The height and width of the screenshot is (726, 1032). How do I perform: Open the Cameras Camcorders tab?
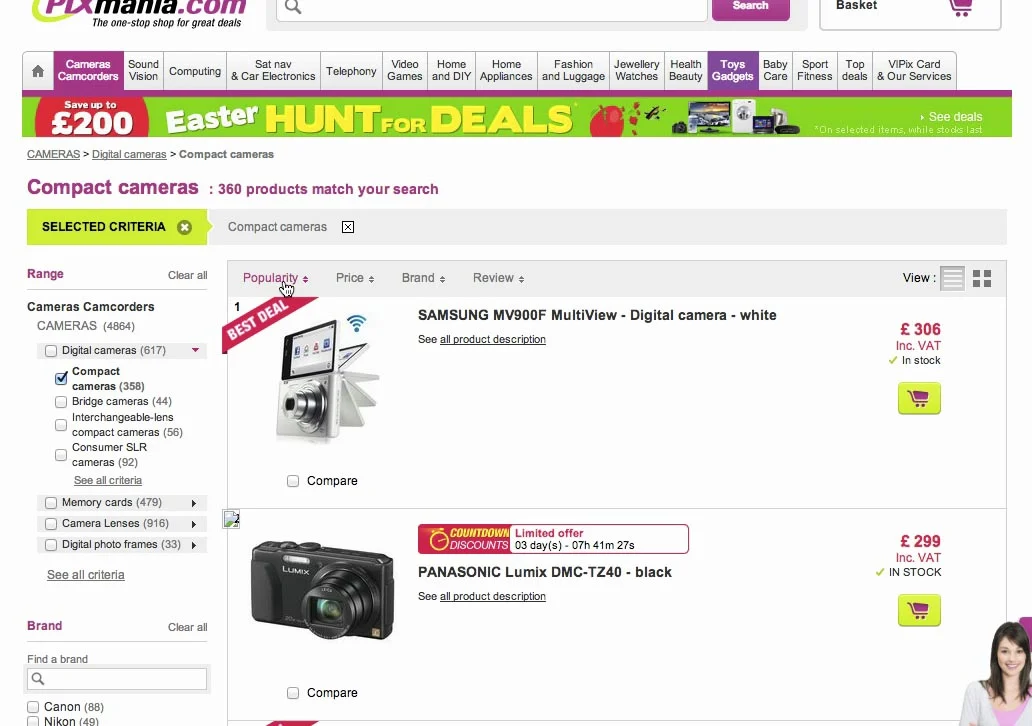(88, 70)
